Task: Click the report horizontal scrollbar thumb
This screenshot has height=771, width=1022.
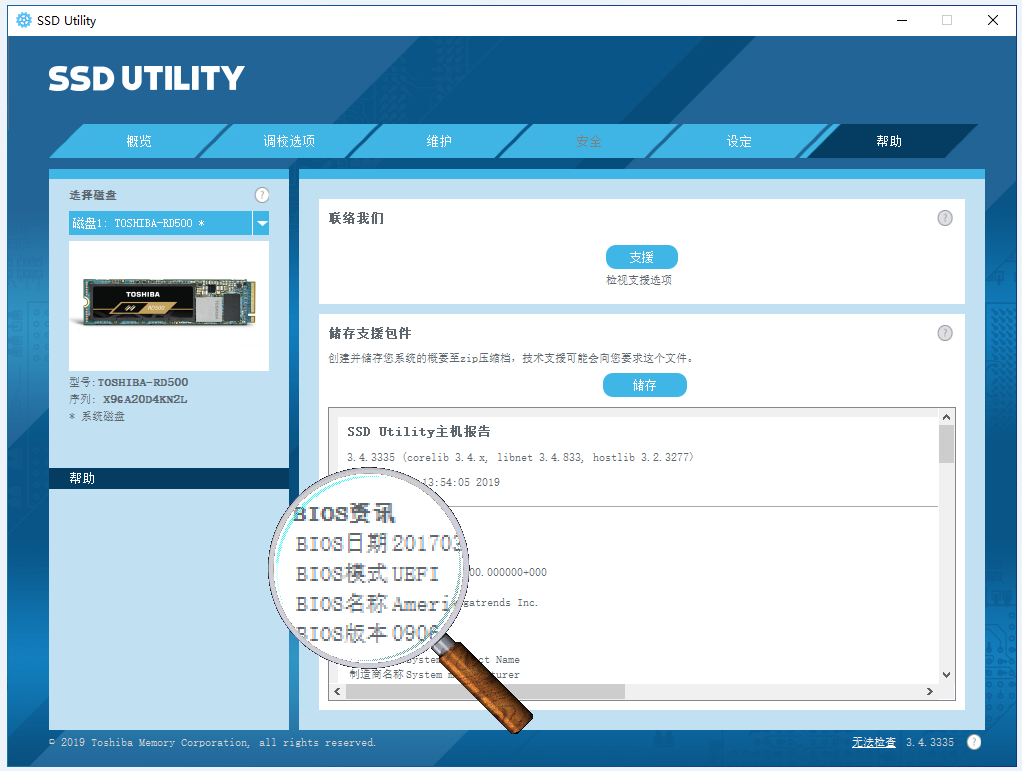Action: [485, 691]
